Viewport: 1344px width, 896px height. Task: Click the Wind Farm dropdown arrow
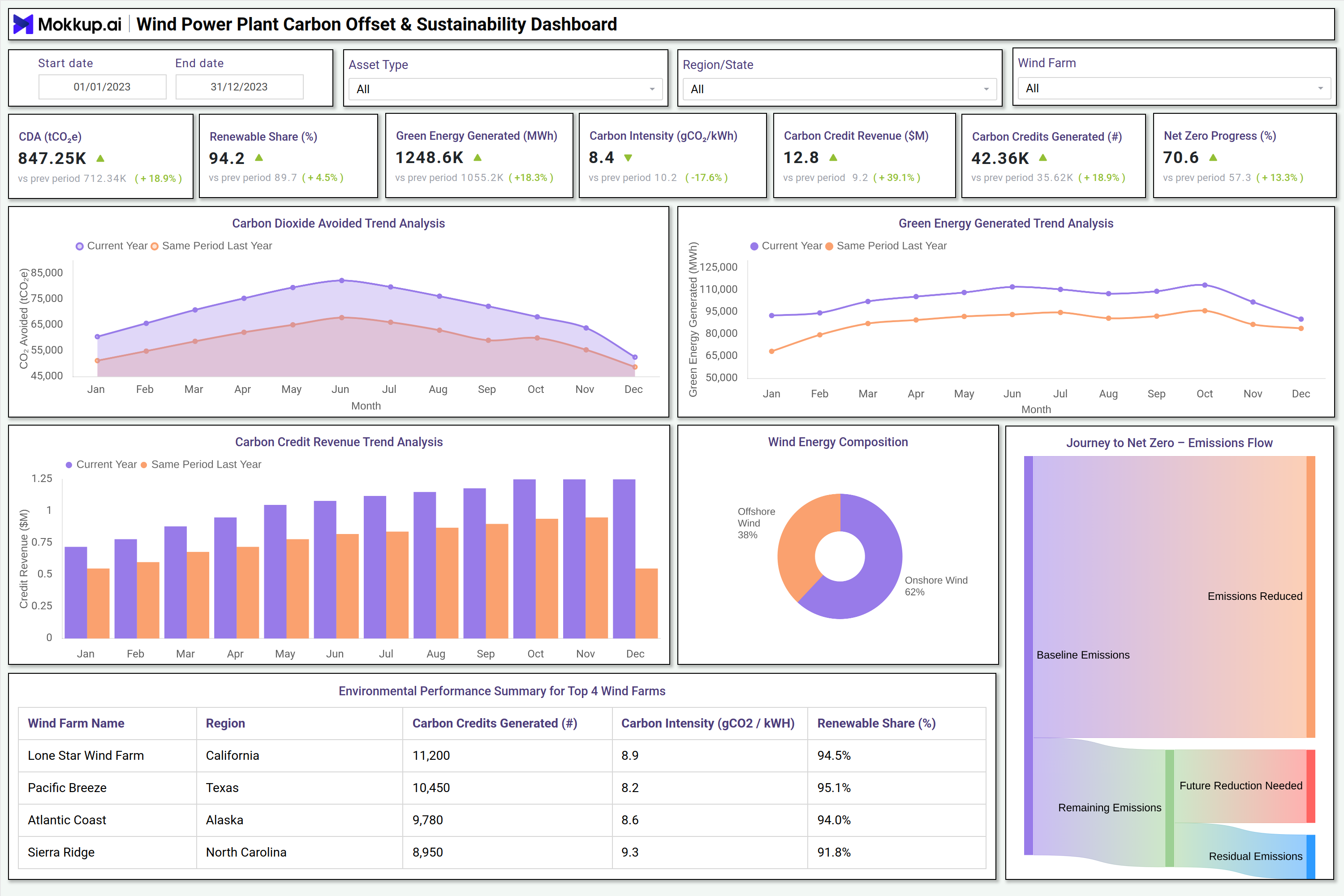tap(1321, 89)
